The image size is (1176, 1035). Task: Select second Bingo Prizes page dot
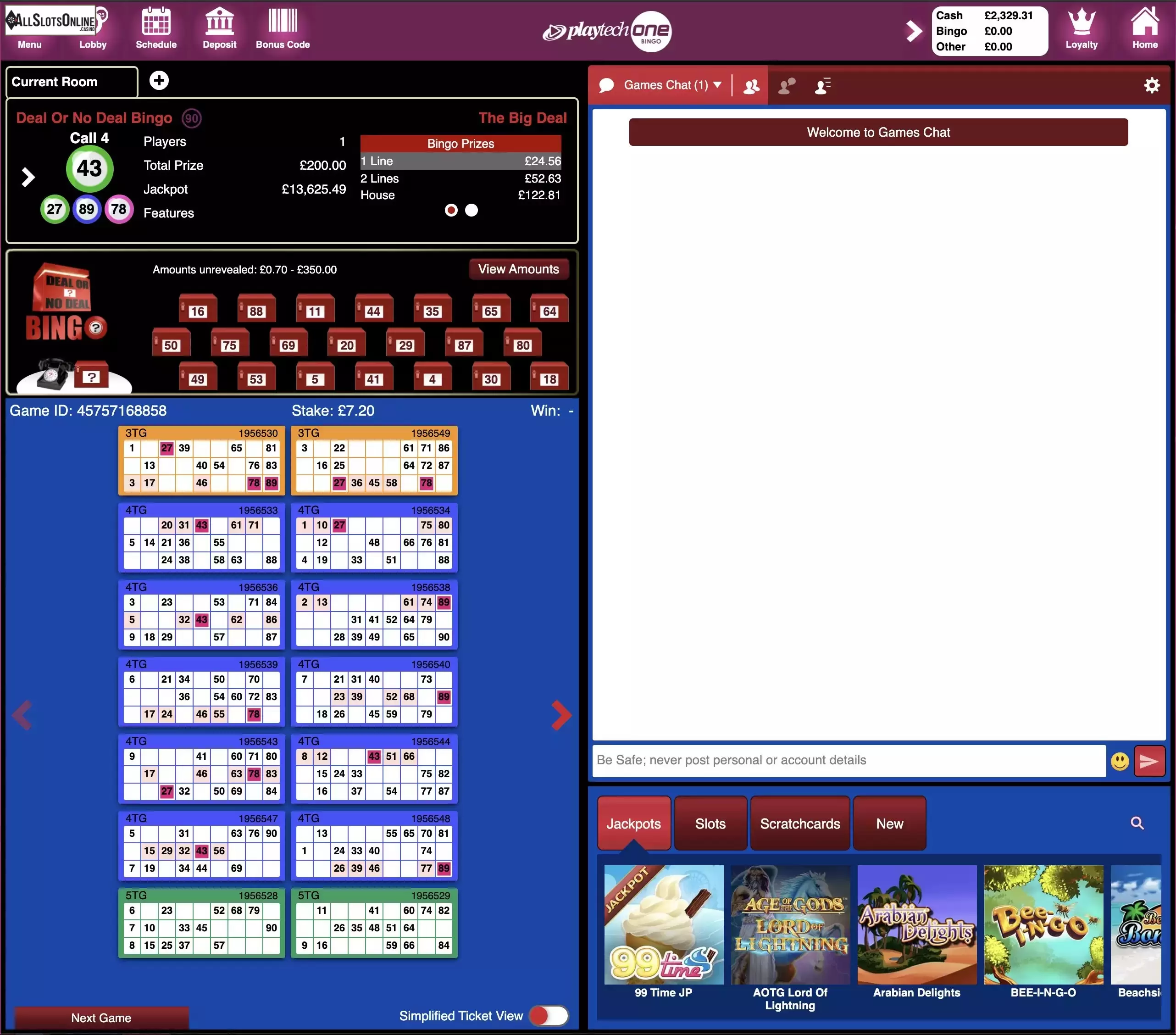point(471,210)
